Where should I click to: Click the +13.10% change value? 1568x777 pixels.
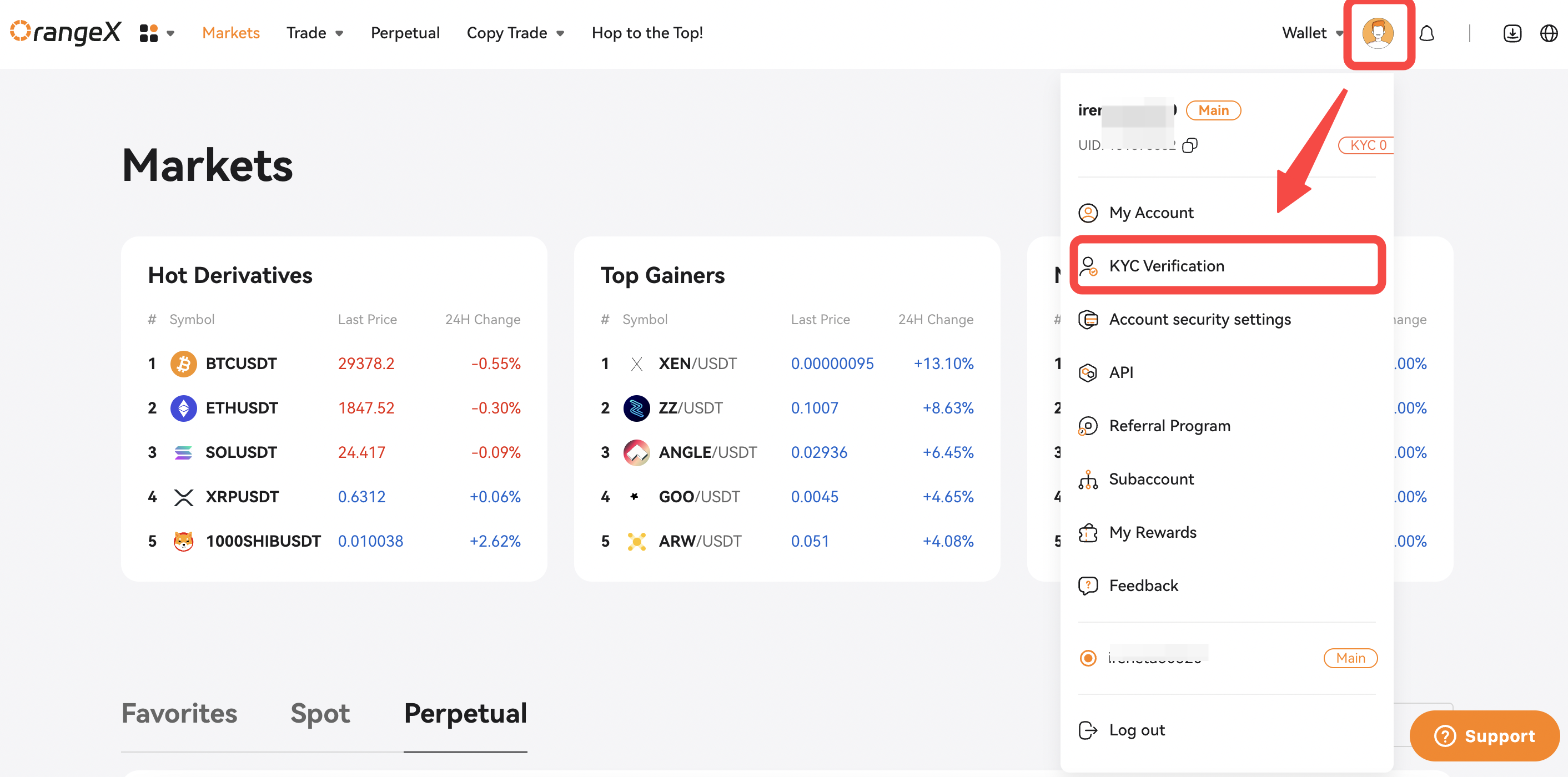coord(943,364)
